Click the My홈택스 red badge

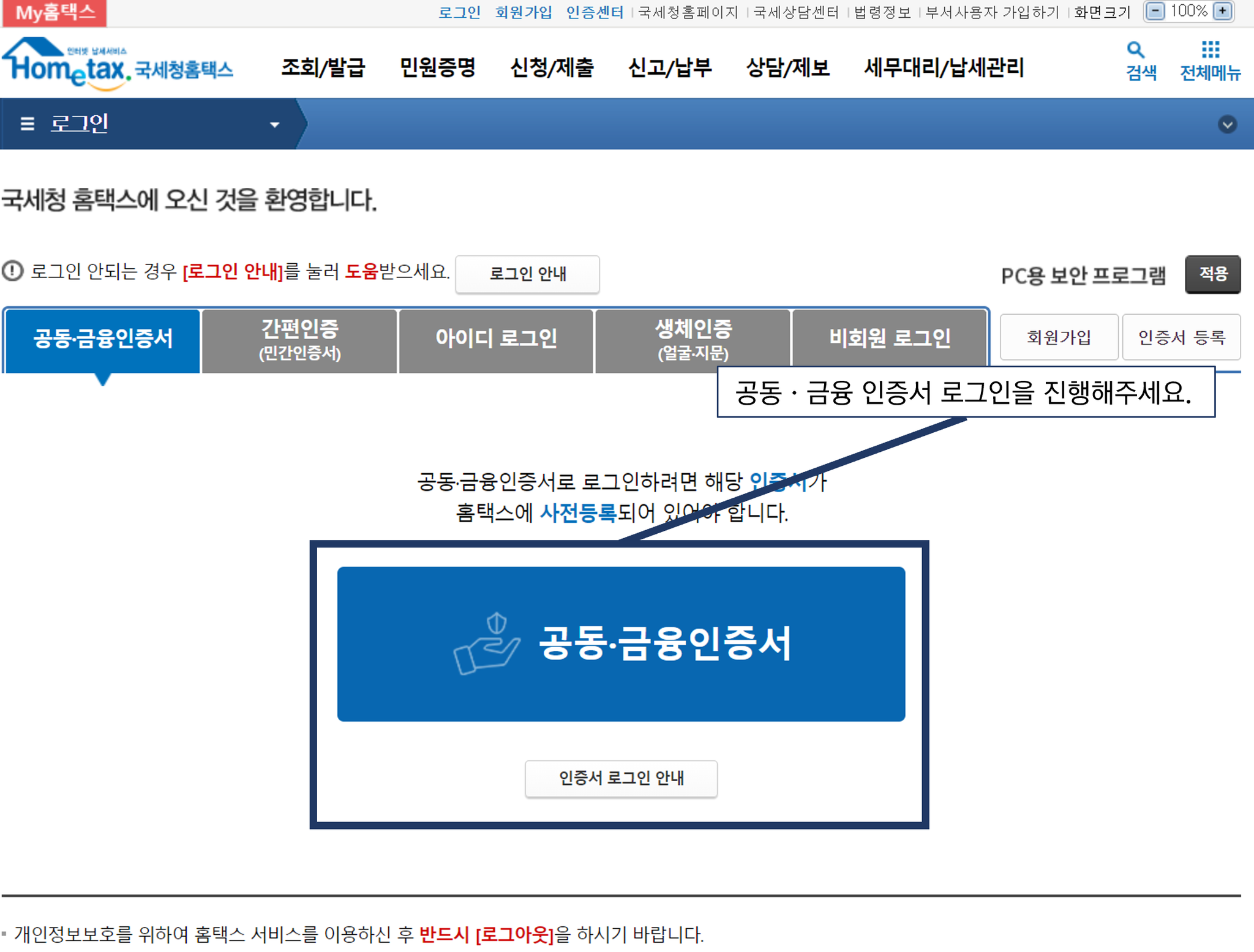click(x=55, y=13)
